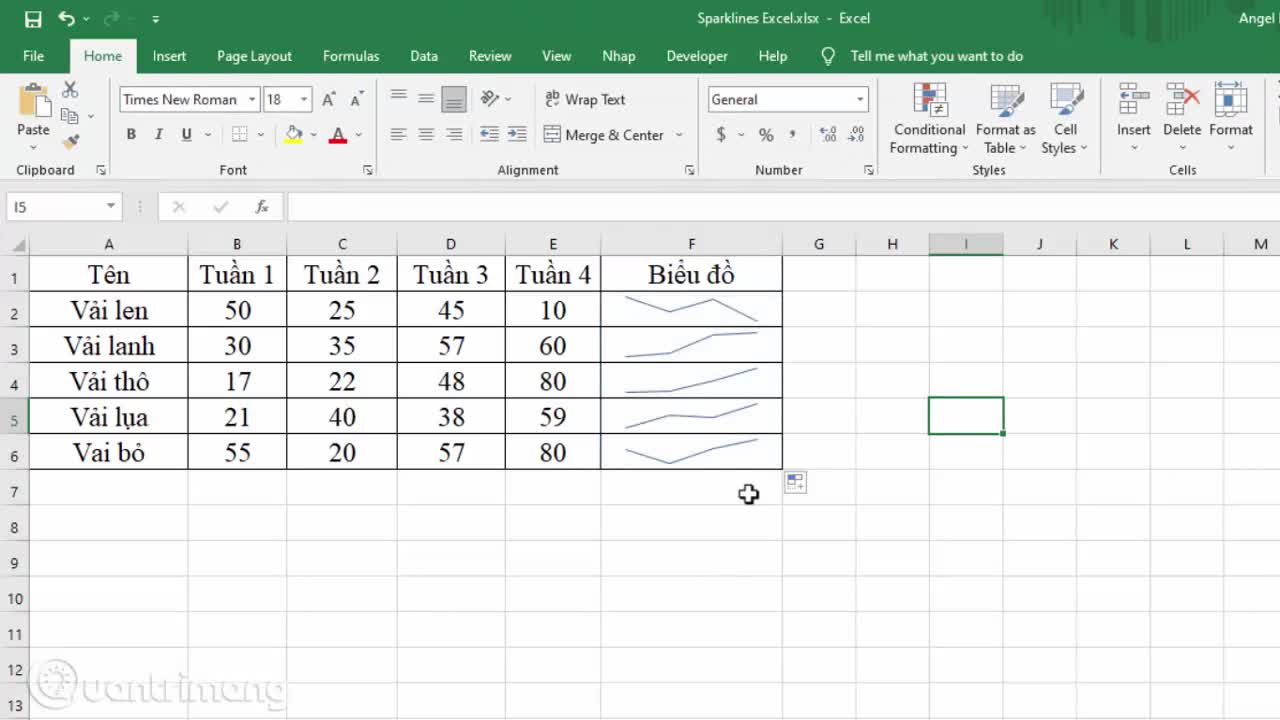Switch to the Insert tab
The height and width of the screenshot is (720, 1280).
coord(169,56)
